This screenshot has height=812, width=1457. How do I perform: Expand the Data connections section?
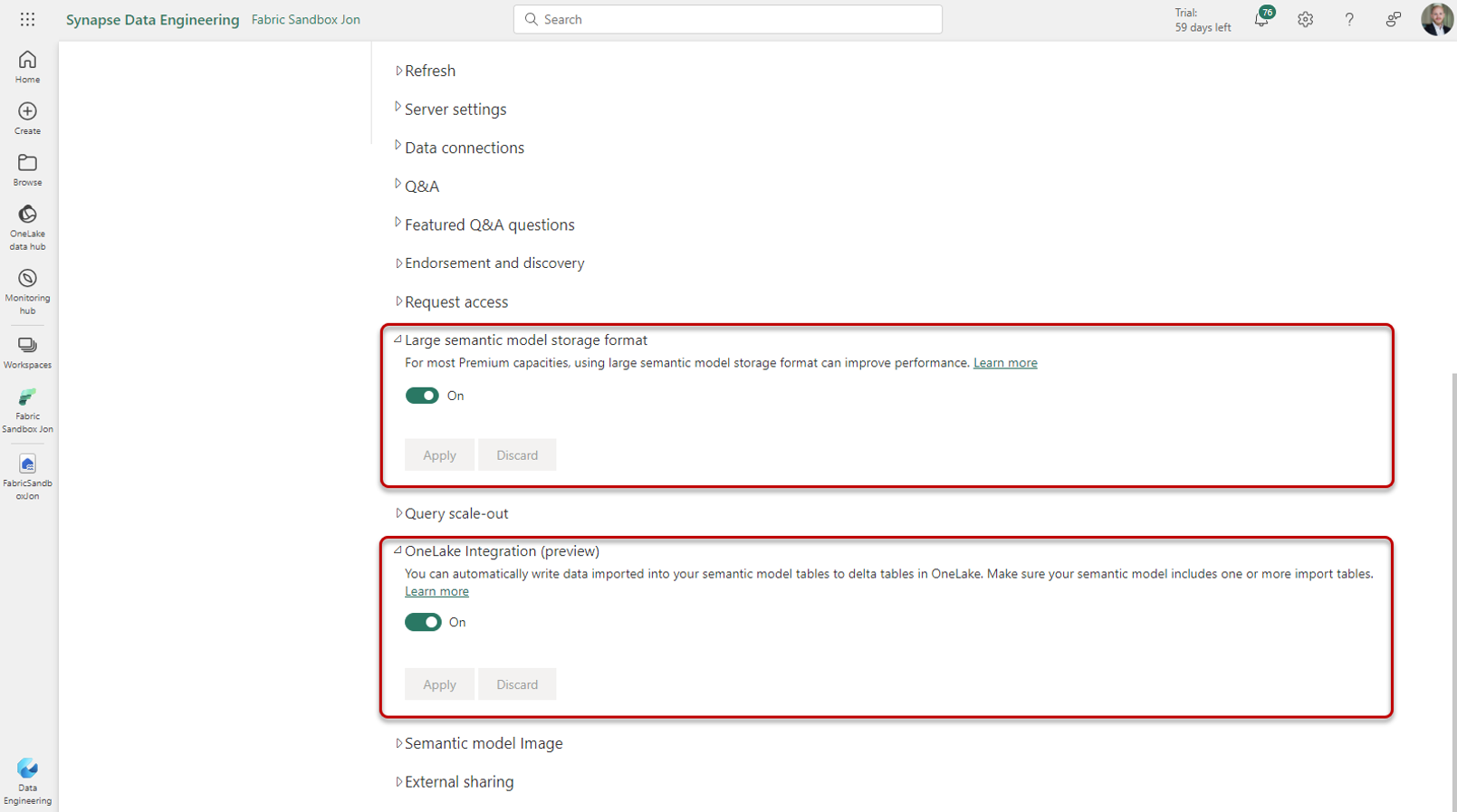tap(459, 148)
